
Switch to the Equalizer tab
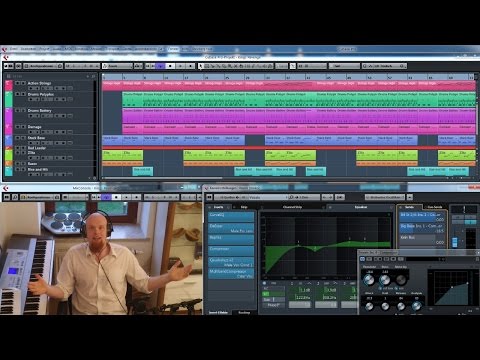[x=361, y=207]
